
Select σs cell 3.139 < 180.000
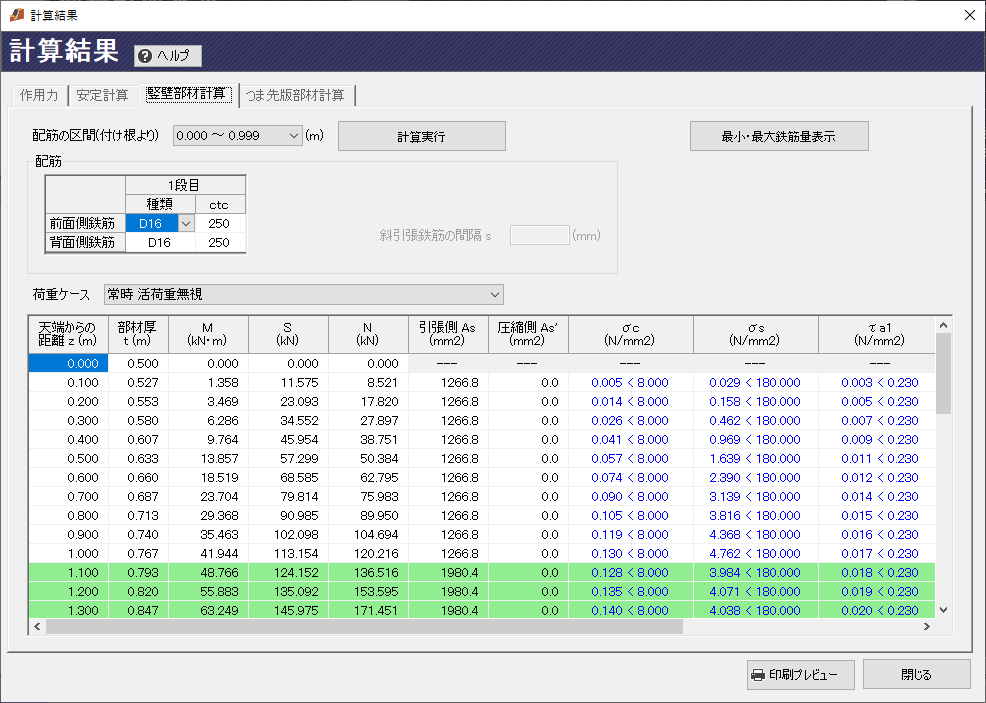756,497
